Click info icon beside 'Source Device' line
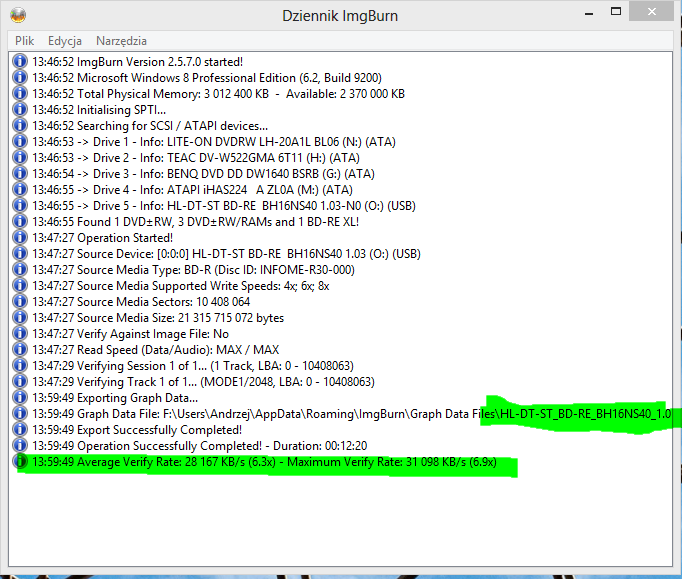This screenshot has height=579, width=682. click(20, 253)
